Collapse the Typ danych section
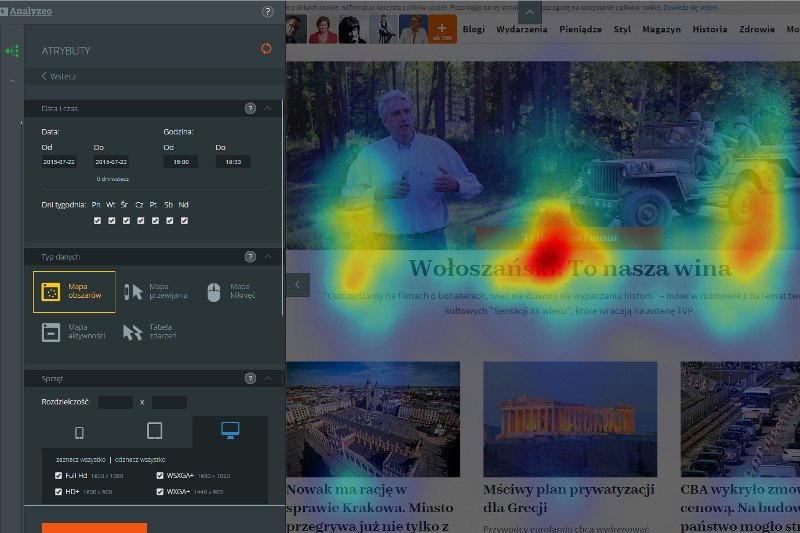 pos(268,257)
